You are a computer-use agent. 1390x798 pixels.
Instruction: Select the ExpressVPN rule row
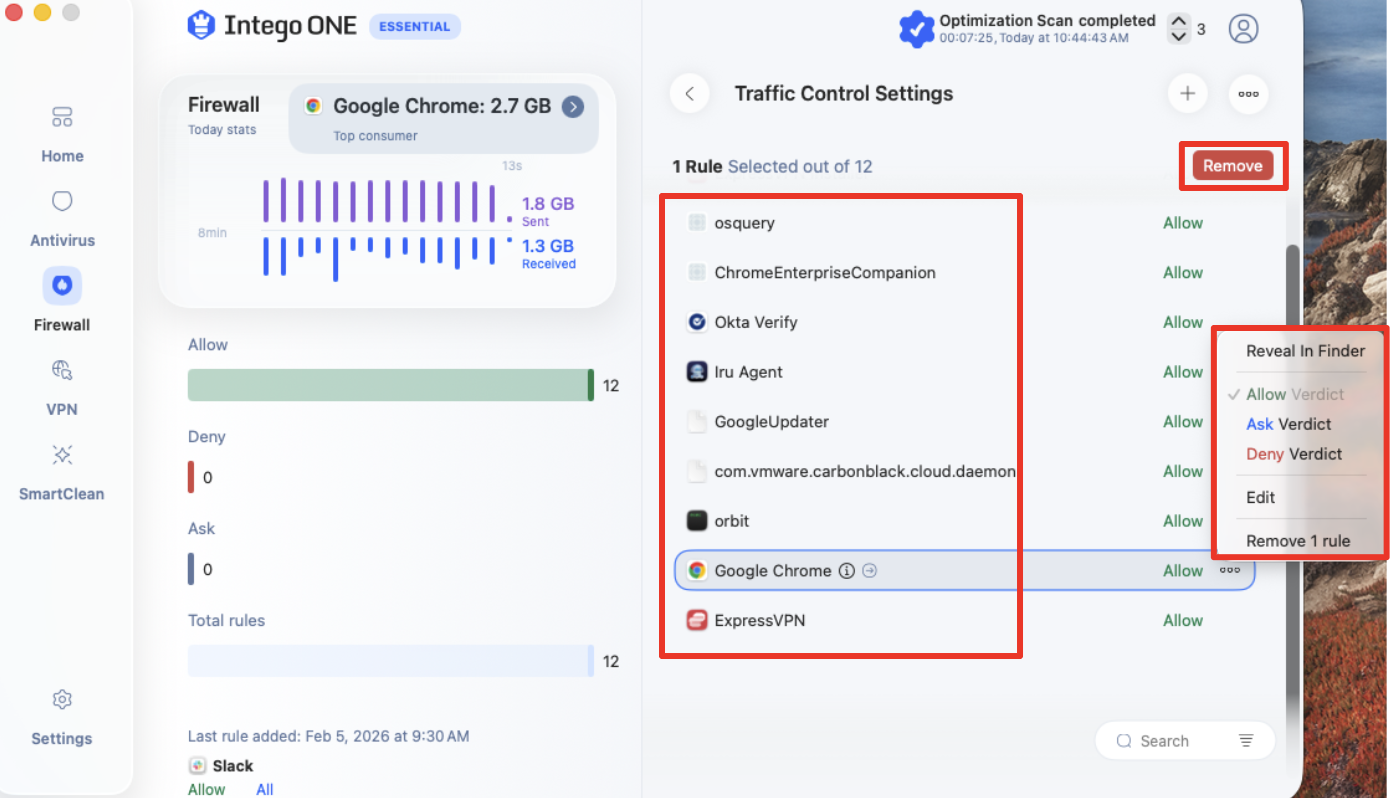click(x=964, y=621)
